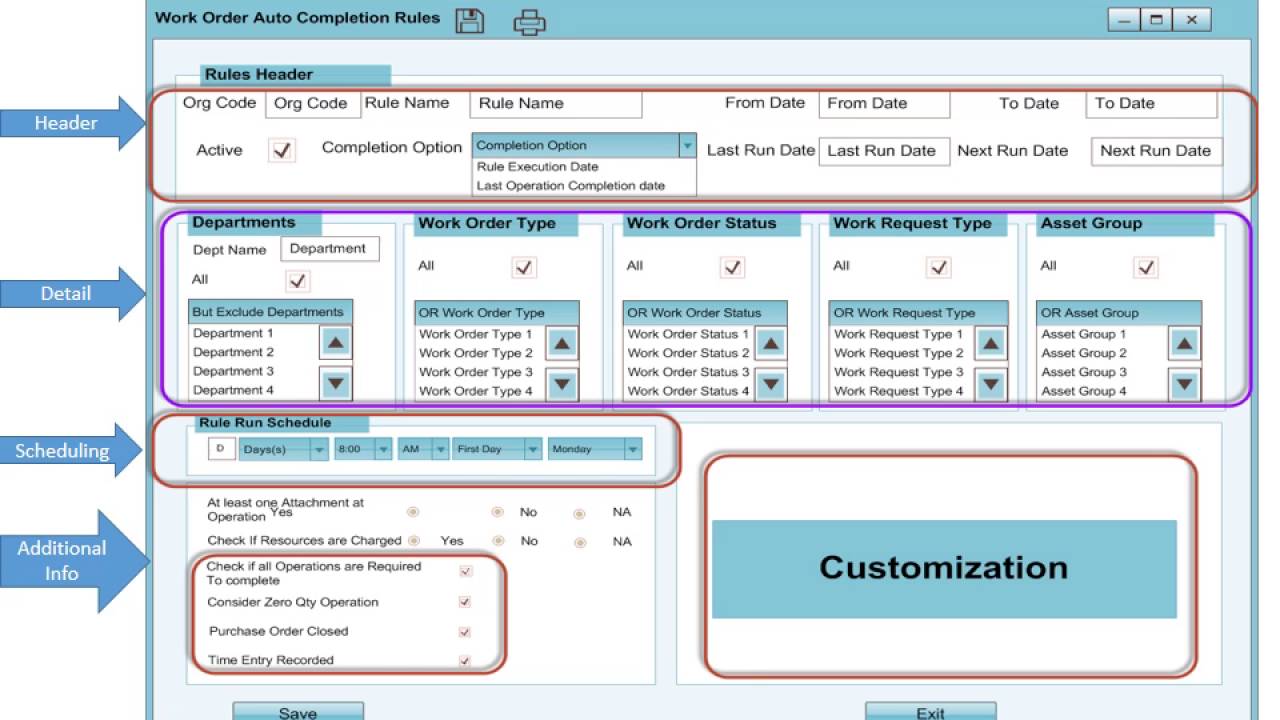Choose Rule Execution Date option

537,167
